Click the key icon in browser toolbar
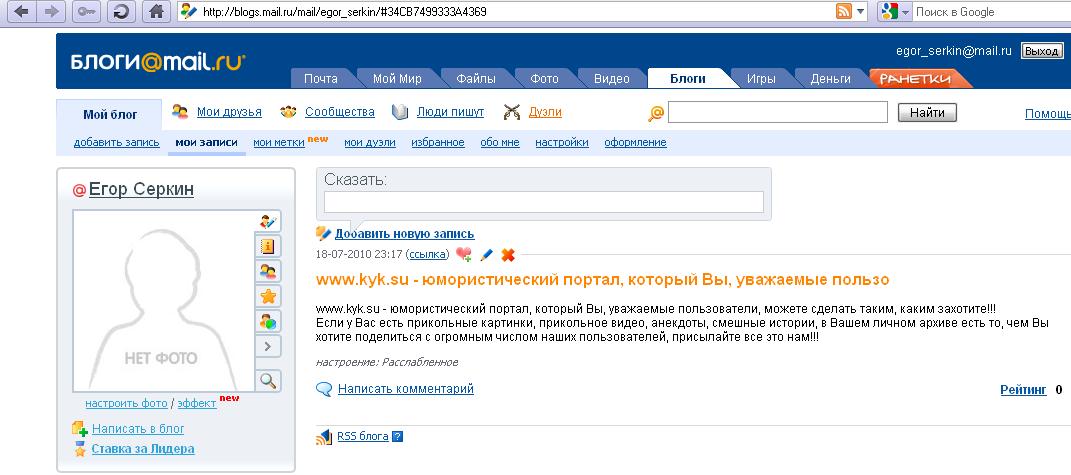The image size is (1071, 475). pyautogui.click(x=85, y=12)
